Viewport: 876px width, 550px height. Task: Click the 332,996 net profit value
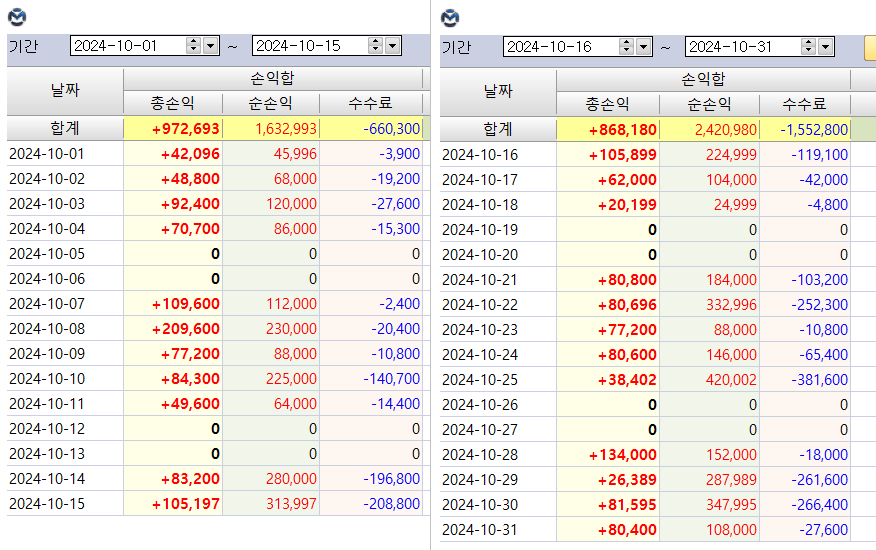pyautogui.click(x=731, y=305)
